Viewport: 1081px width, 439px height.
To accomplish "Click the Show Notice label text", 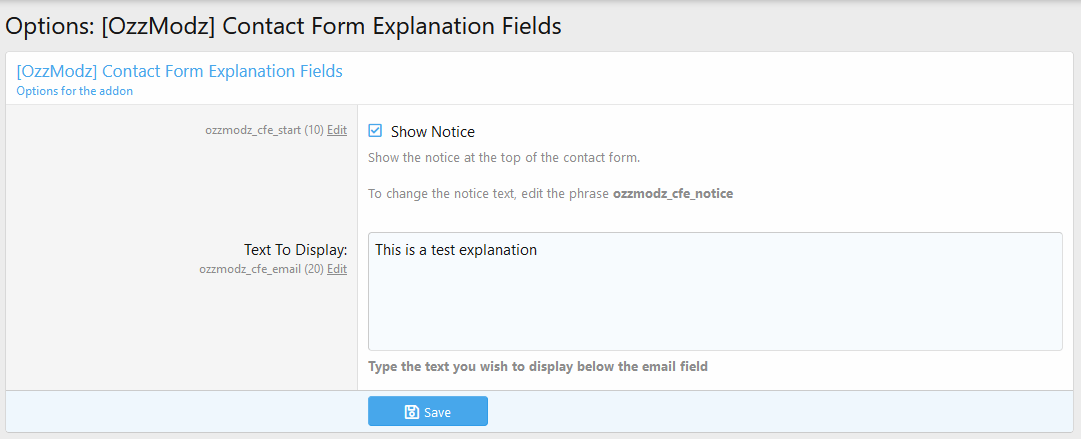I will point(432,132).
